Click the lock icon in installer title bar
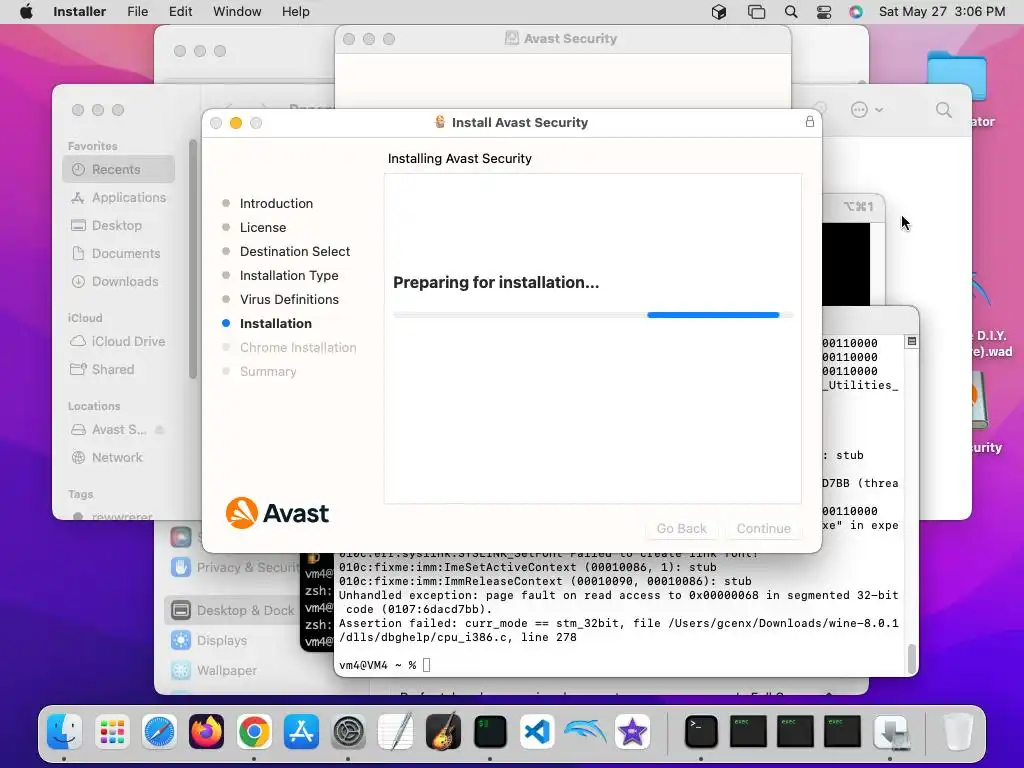 click(x=810, y=121)
